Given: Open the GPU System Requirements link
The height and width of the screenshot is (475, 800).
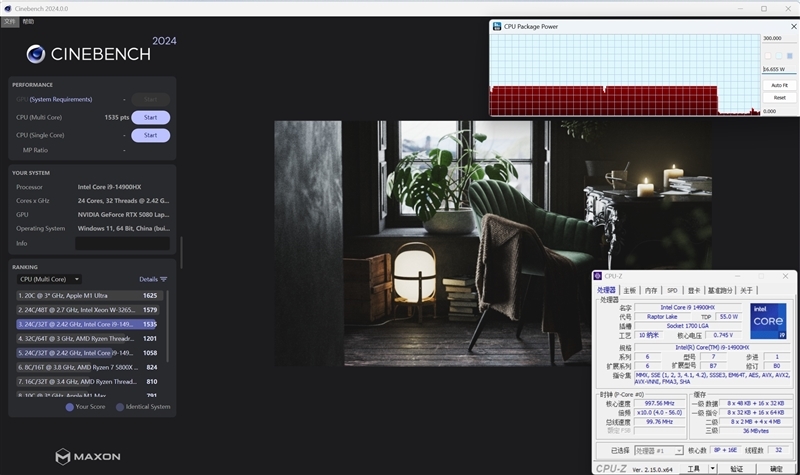Looking at the screenshot, I should click(x=61, y=99).
